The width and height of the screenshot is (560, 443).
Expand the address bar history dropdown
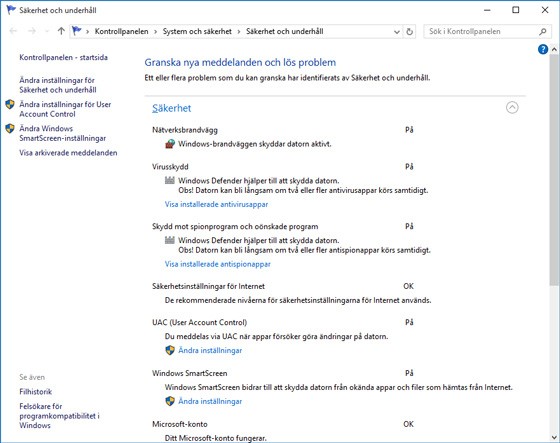pyautogui.click(x=396, y=32)
